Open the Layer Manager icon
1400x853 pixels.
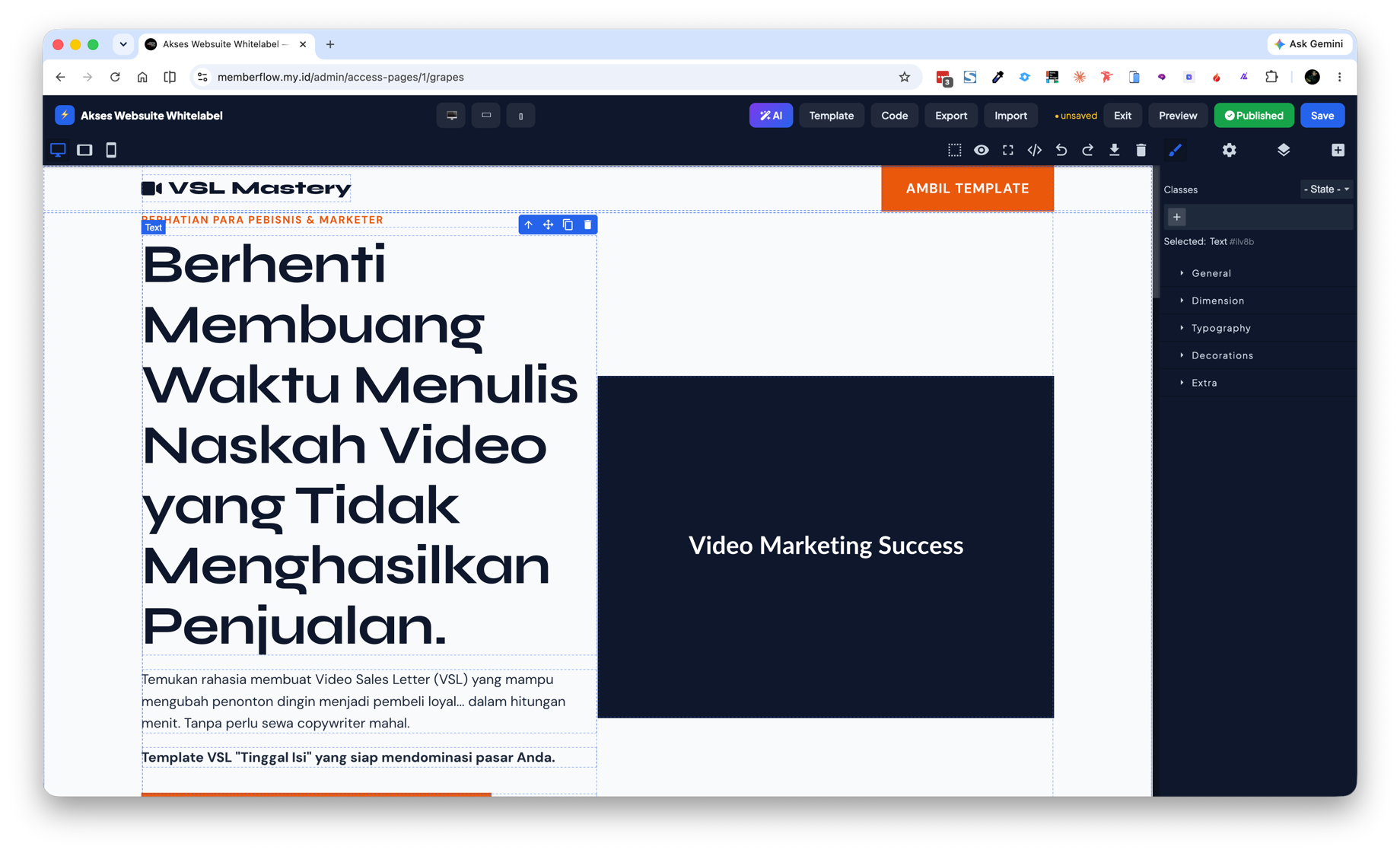pos(1284,150)
